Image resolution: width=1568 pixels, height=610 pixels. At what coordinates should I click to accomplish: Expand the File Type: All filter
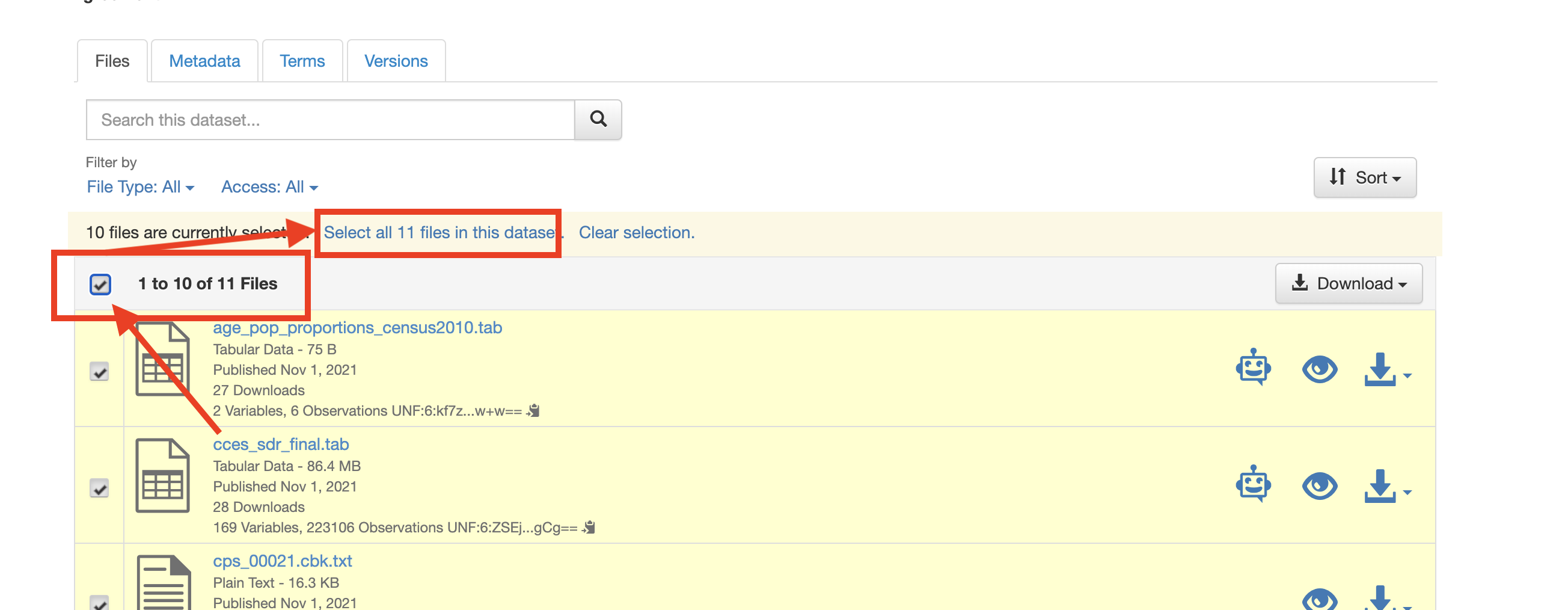[x=140, y=187]
